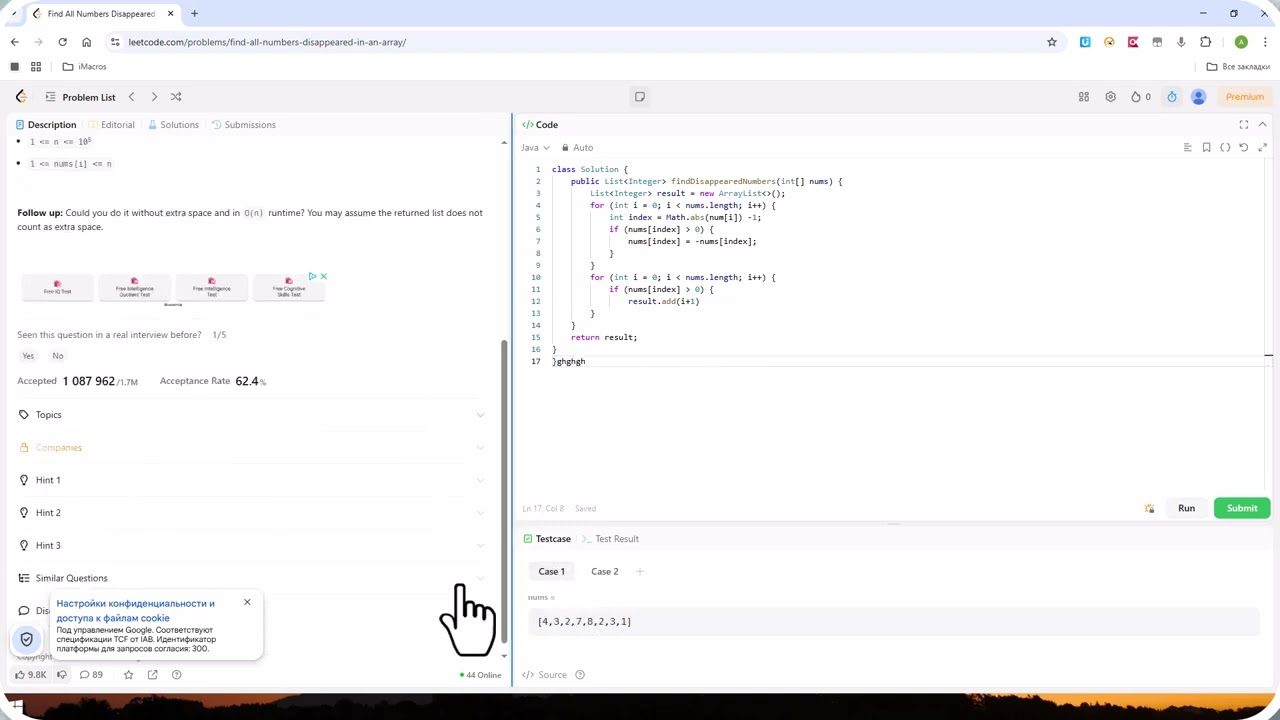Expand the Companies section
Image resolution: width=1280 pixels, height=720 pixels.
250,447
